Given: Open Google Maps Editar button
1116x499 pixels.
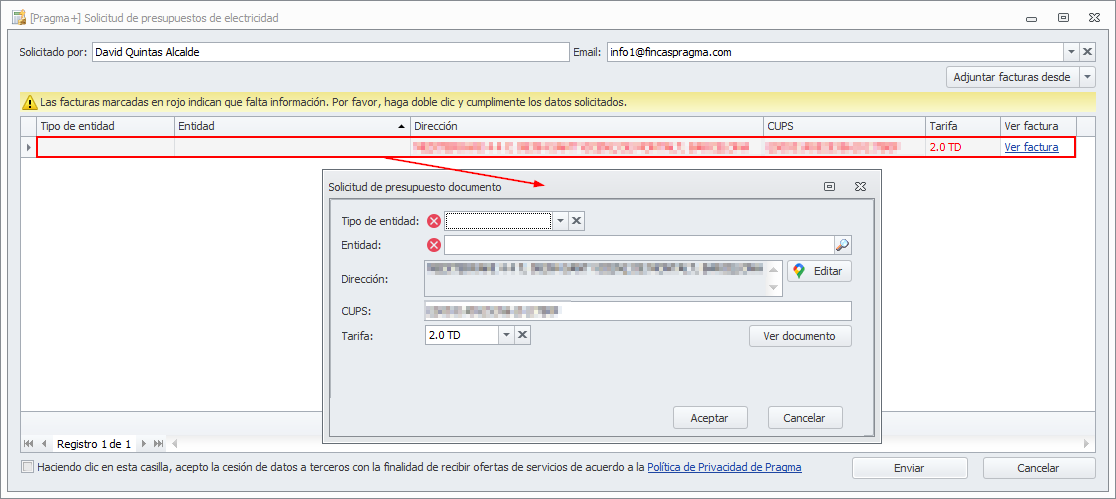Looking at the screenshot, I should point(819,271).
